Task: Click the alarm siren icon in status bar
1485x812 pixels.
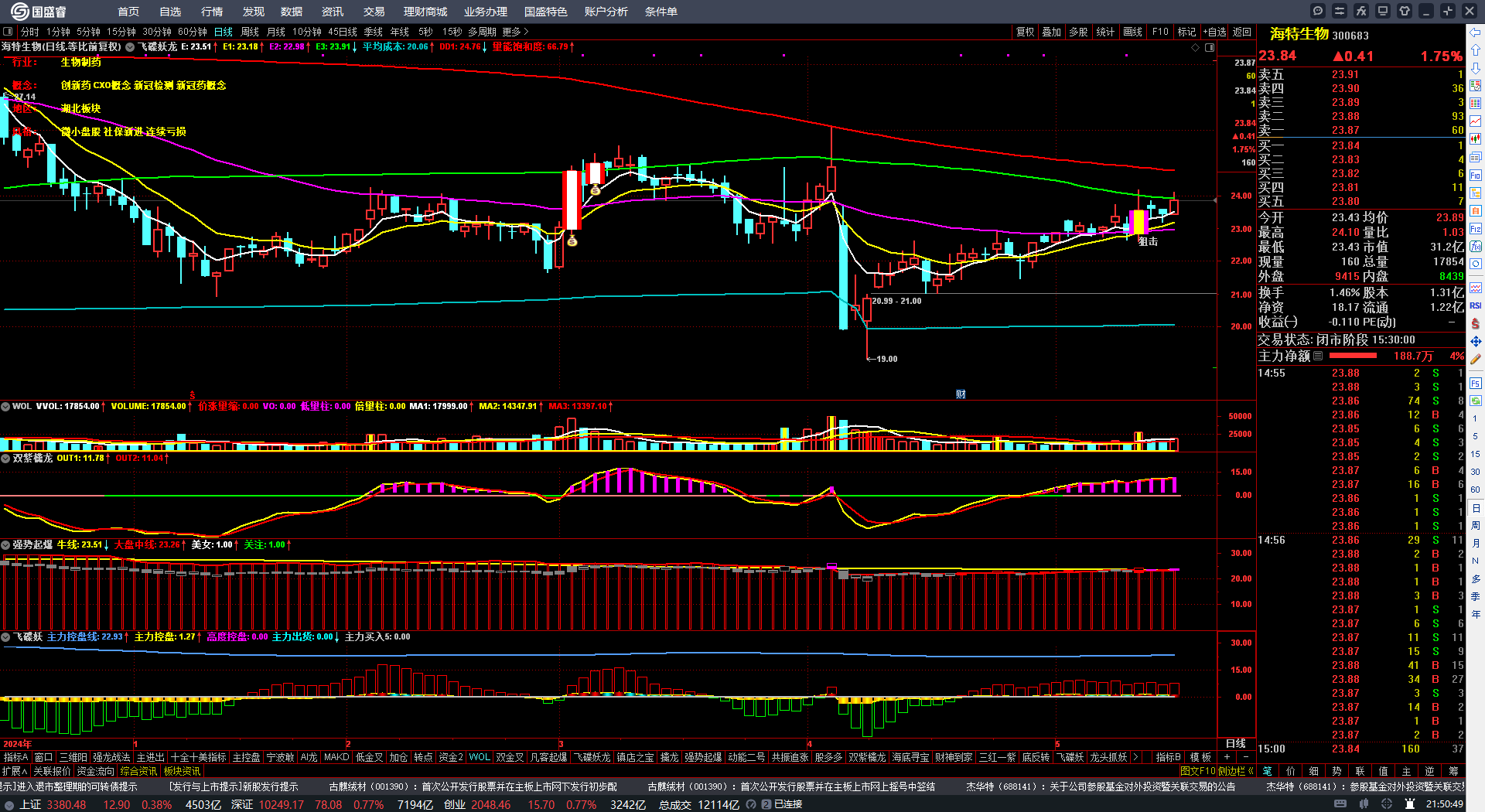Action: [1410, 804]
